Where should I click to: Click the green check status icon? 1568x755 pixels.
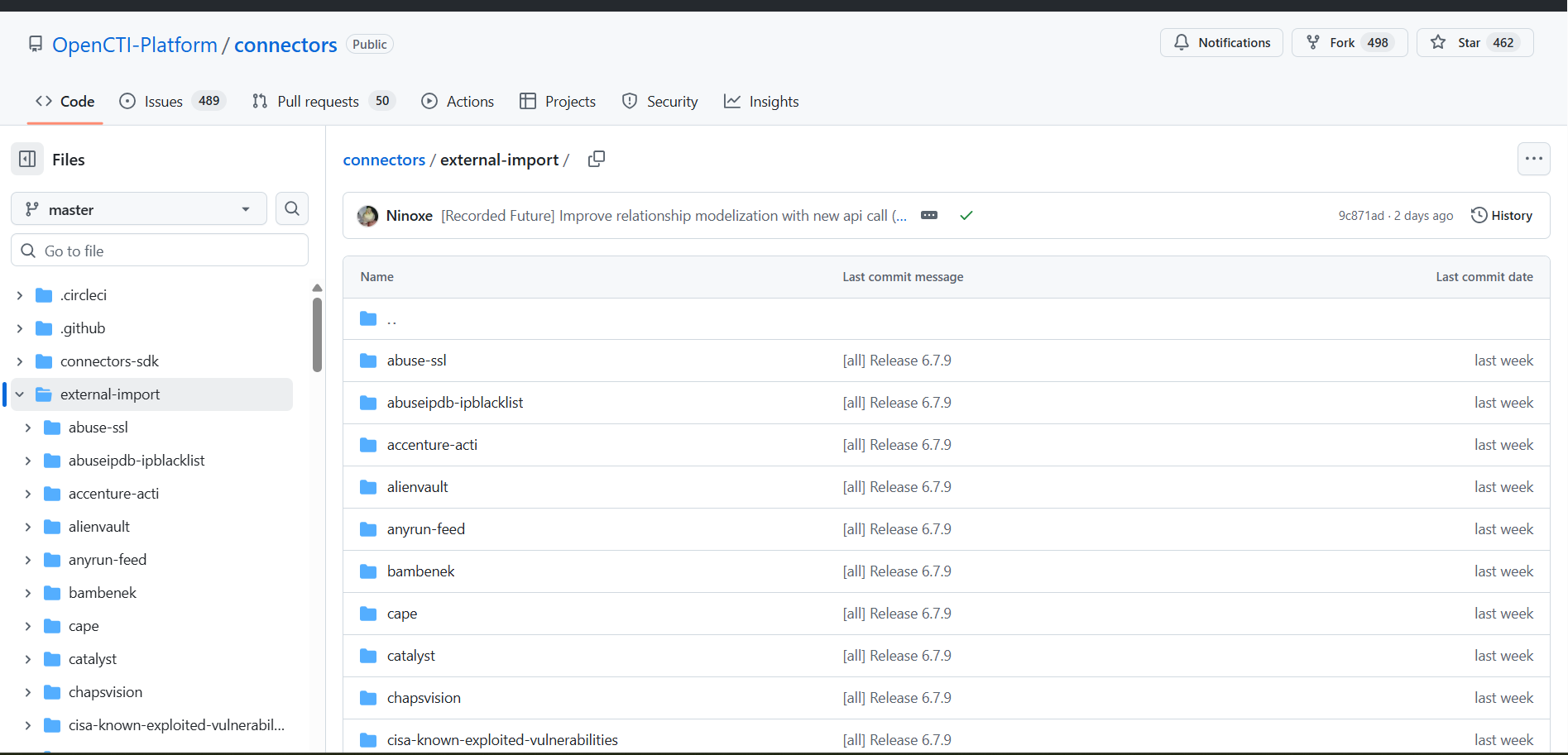pos(966,215)
